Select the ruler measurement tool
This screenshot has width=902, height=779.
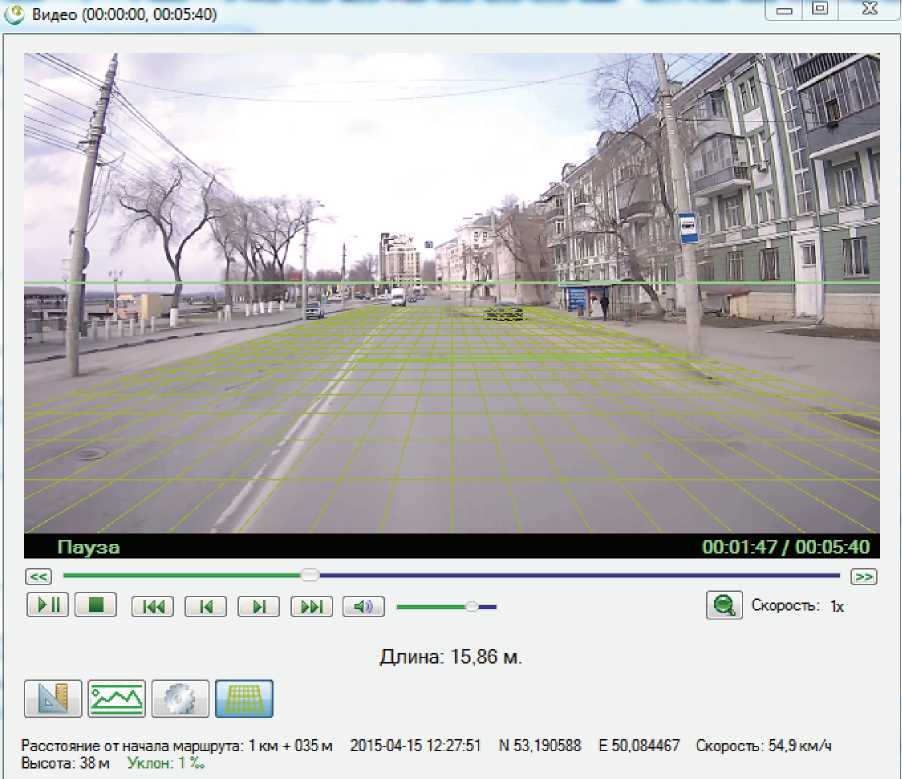pyautogui.click(x=53, y=698)
